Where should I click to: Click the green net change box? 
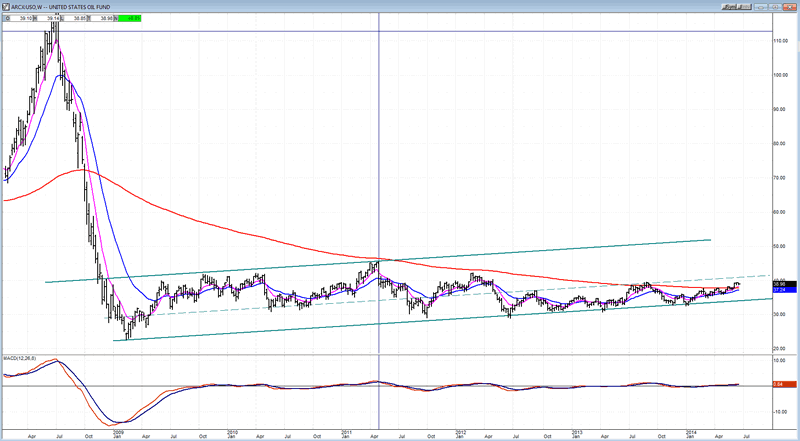pyautogui.click(x=131, y=18)
